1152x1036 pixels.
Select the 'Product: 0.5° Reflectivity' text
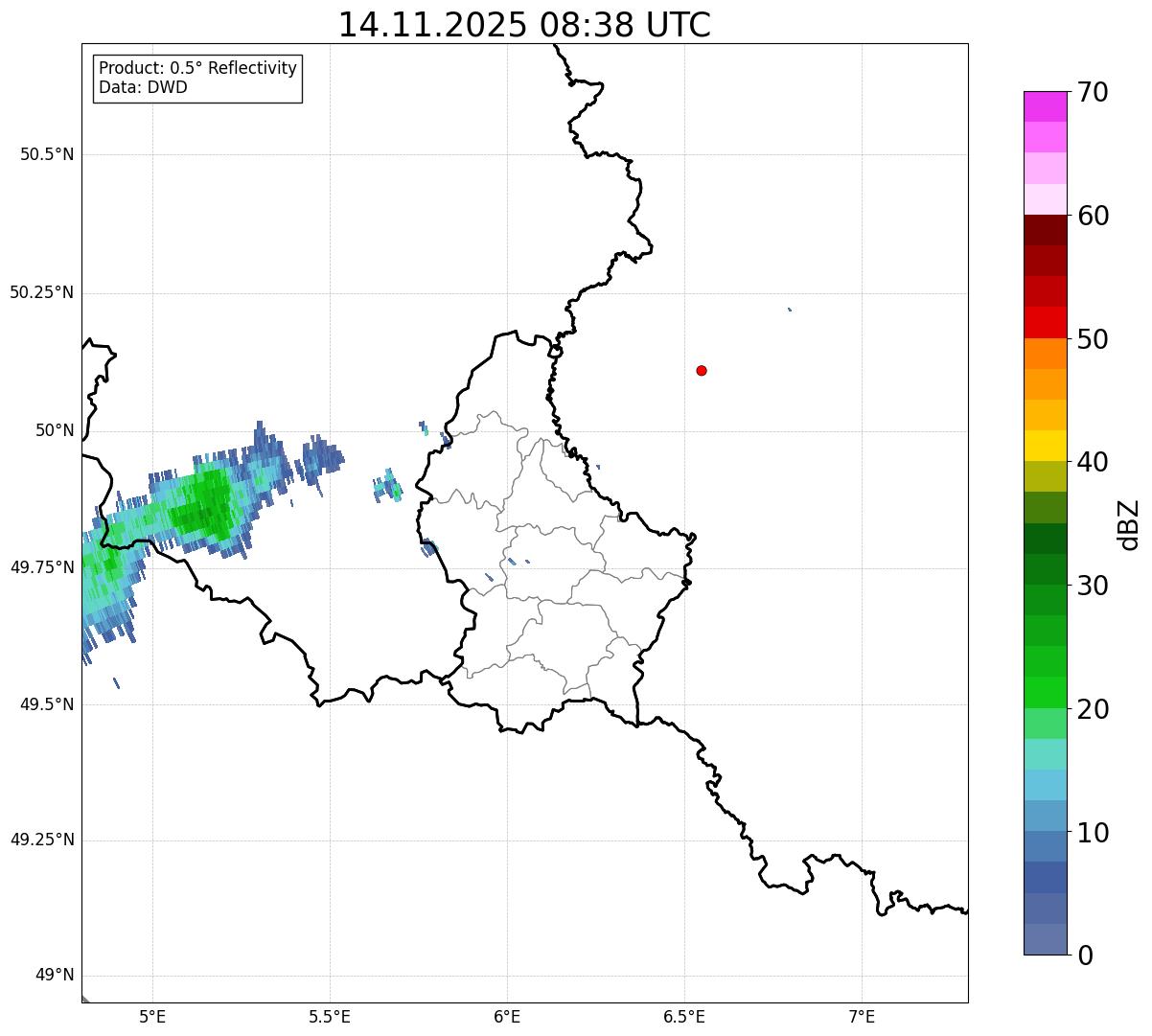(x=197, y=68)
